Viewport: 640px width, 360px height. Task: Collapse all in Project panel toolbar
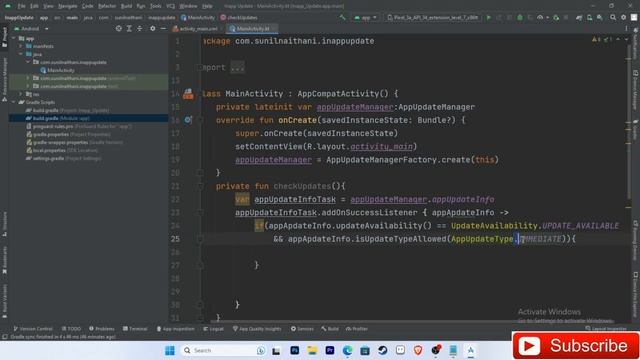pyautogui.click(x=140, y=29)
